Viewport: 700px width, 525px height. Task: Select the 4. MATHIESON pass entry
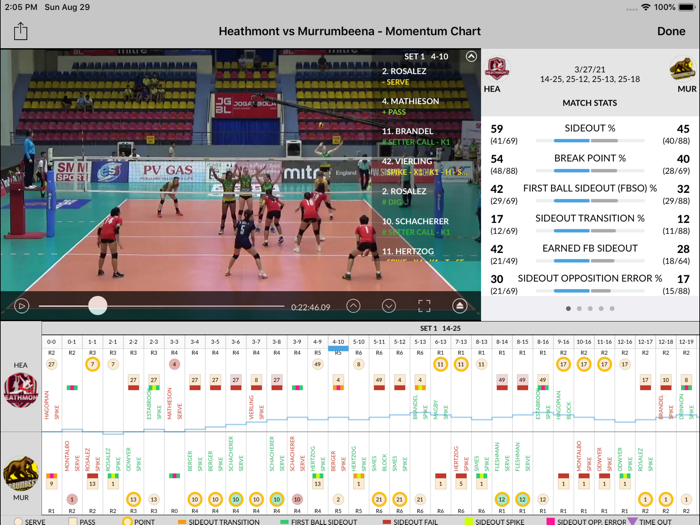click(x=410, y=106)
